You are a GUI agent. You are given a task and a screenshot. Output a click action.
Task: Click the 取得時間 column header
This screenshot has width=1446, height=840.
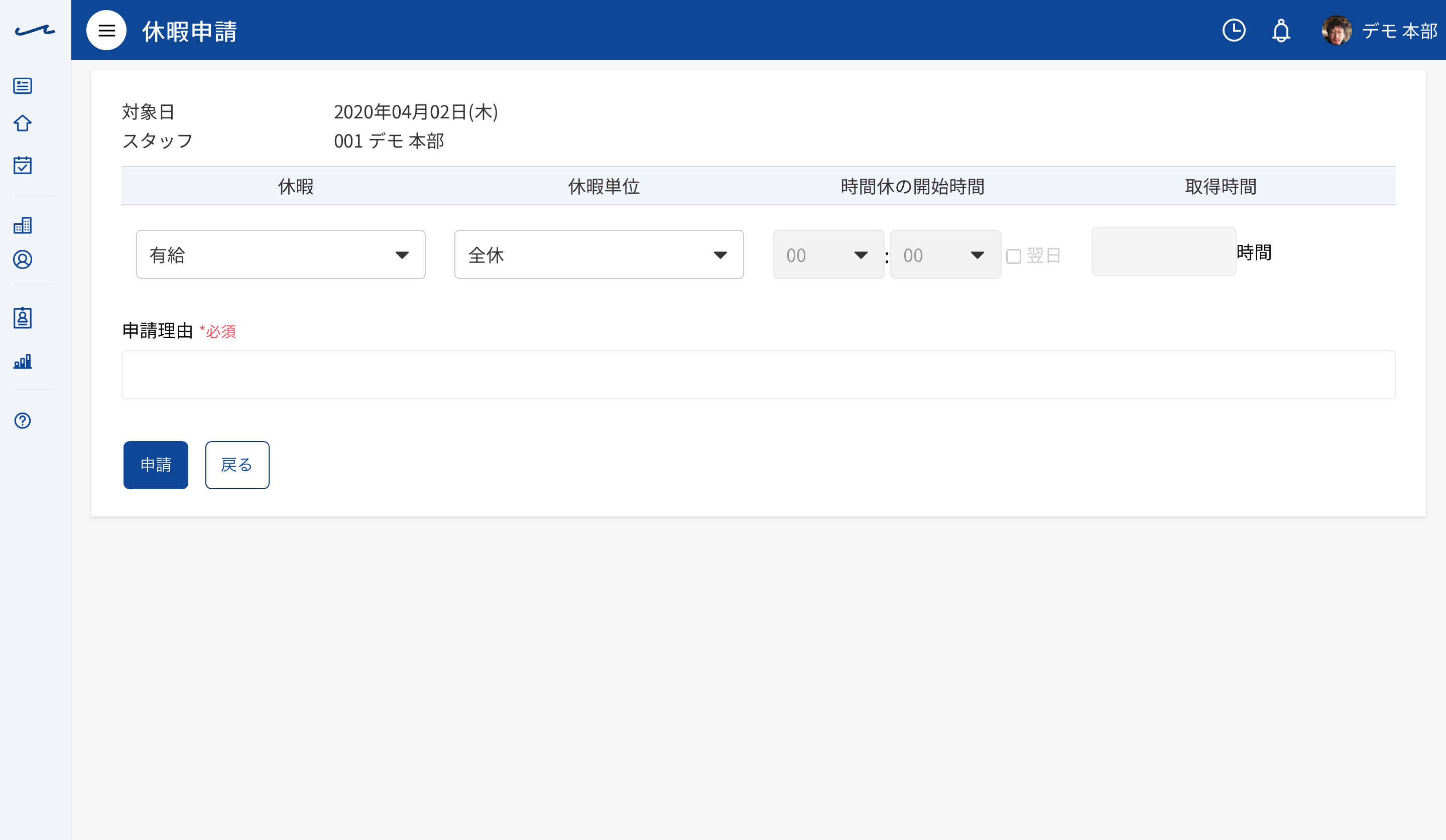click(1221, 186)
